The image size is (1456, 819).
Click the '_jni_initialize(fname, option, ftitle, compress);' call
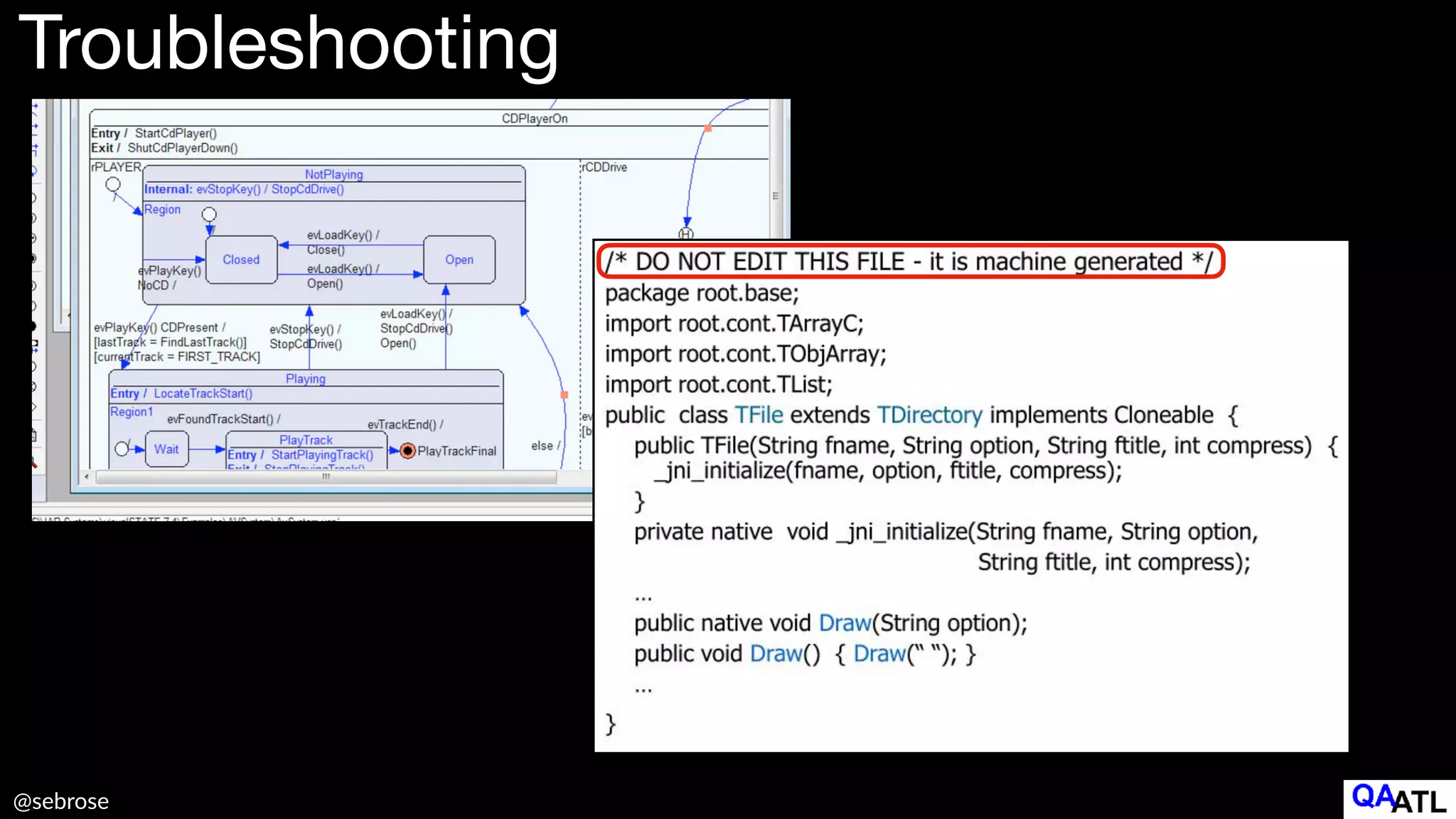(x=888, y=471)
